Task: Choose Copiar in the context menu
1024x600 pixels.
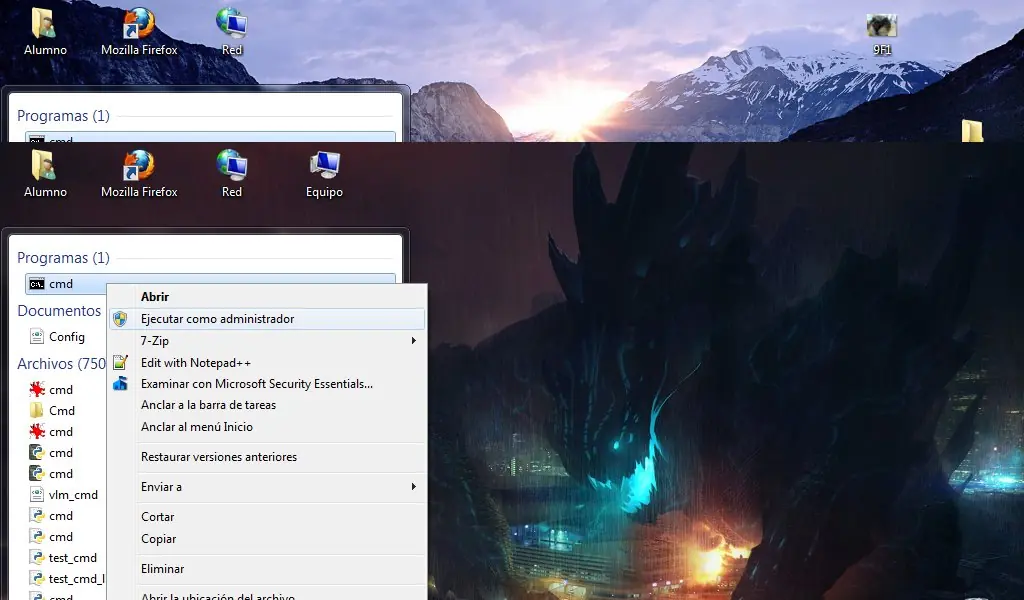Action: [267, 539]
